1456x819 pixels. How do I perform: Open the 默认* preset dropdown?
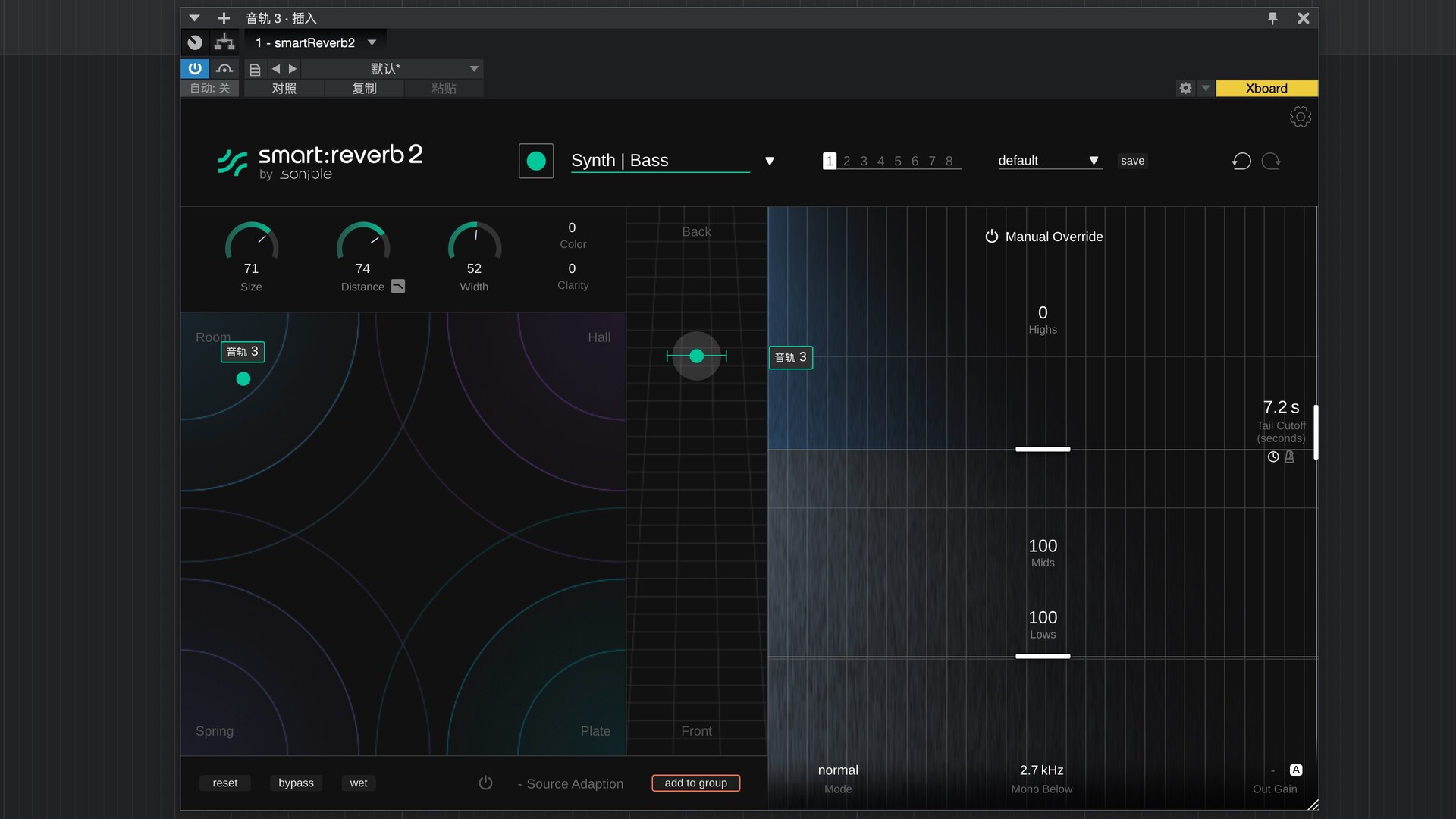click(393, 69)
